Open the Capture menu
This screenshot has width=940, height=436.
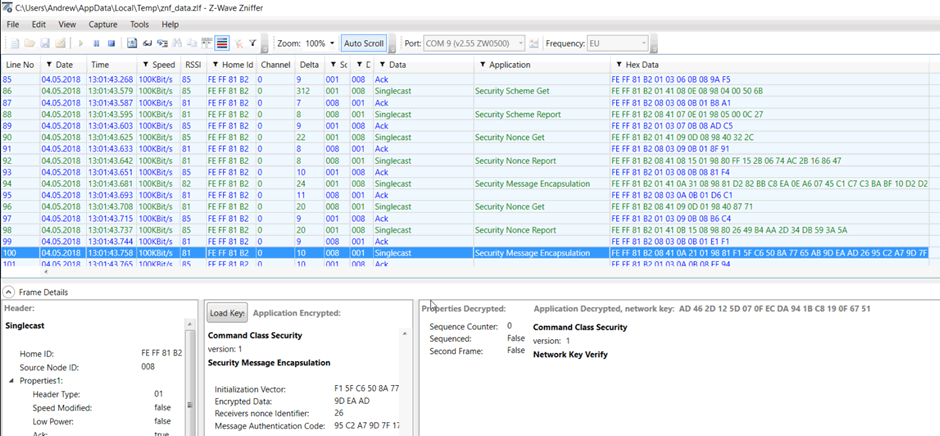(102, 23)
